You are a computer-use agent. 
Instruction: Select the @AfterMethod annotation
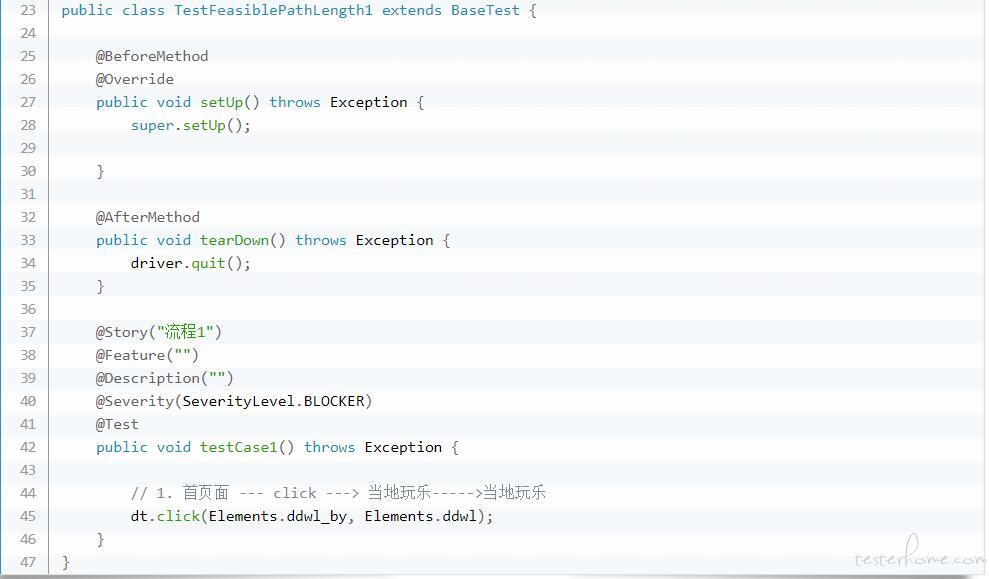148,218
